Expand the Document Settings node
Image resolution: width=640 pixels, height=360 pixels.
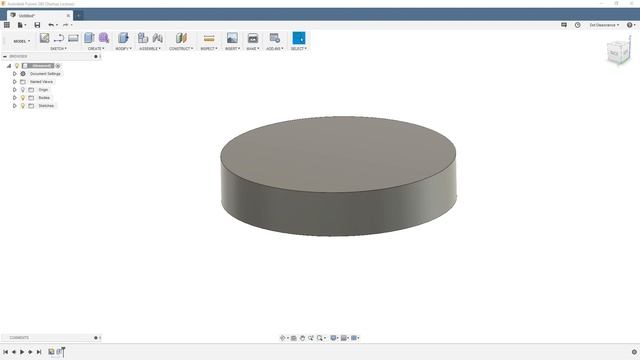click(15, 74)
